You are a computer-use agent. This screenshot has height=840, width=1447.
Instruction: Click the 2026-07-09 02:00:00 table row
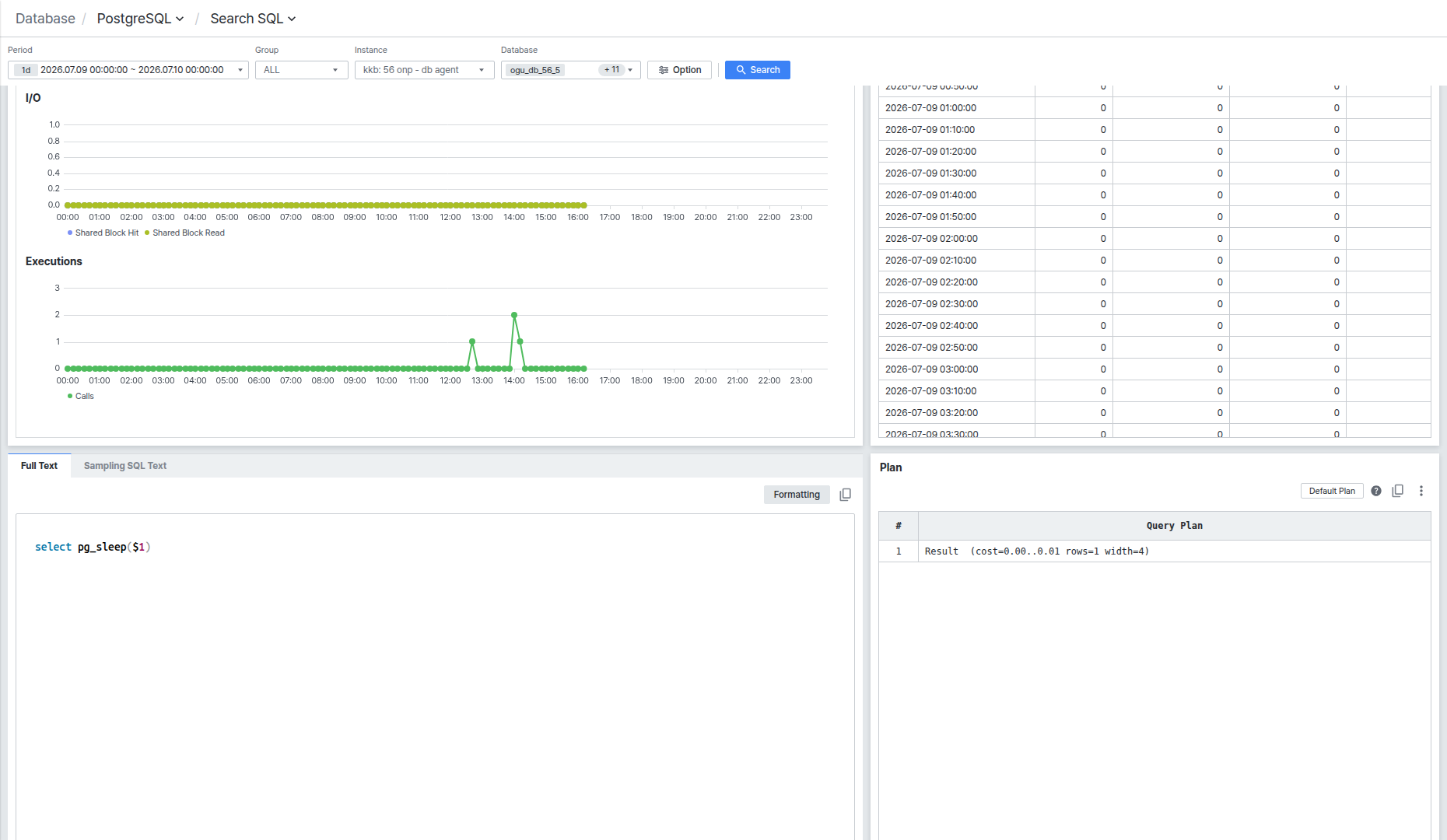click(x=1154, y=239)
